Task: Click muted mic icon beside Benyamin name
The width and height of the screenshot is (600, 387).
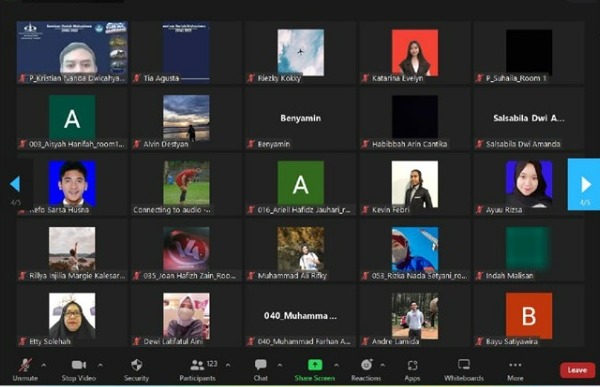Action: pos(251,144)
